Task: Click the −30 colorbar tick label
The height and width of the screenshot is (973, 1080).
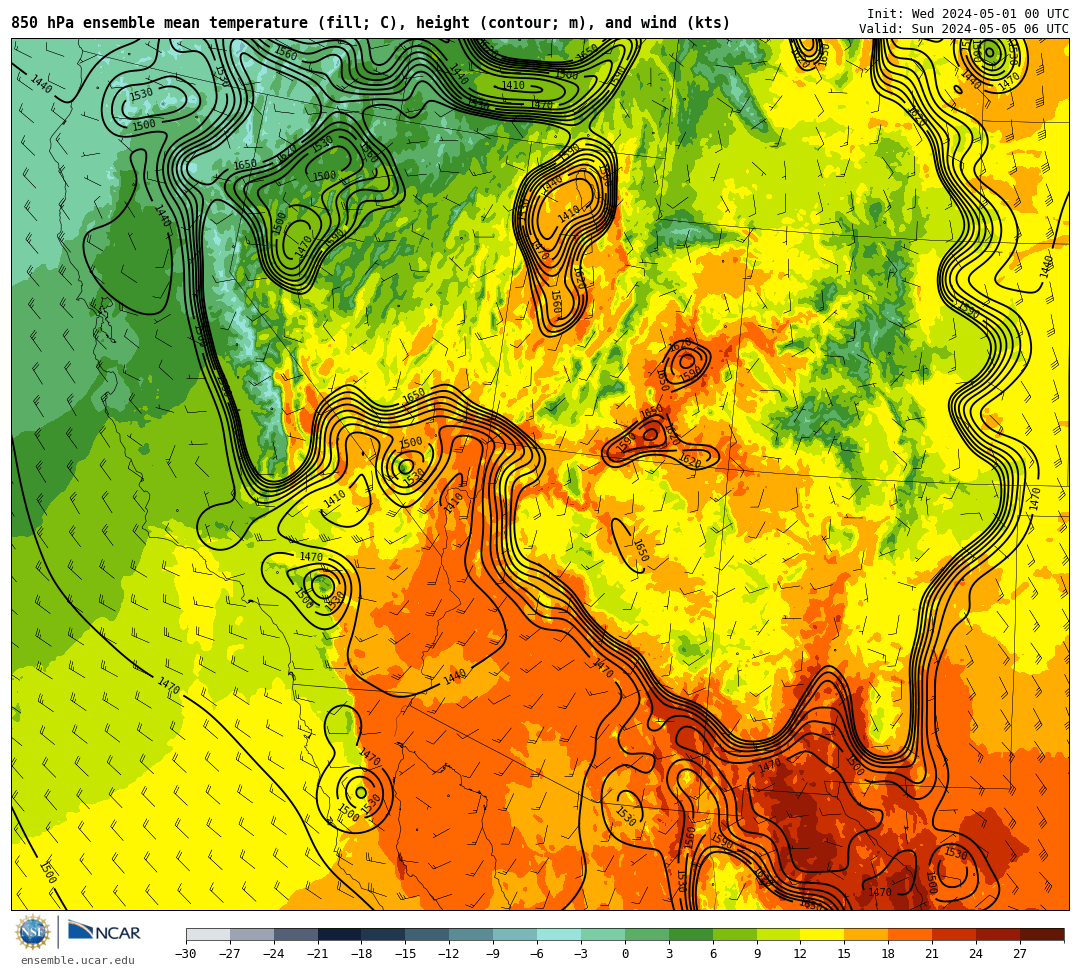Action: pyautogui.click(x=186, y=954)
